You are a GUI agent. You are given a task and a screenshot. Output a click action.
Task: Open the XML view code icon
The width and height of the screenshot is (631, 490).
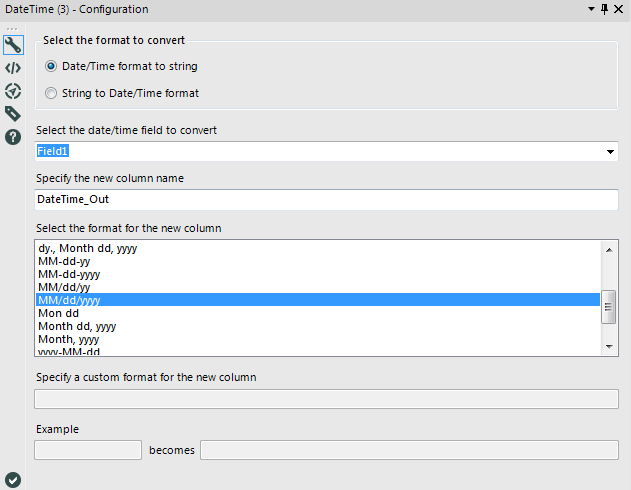pos(13,68)
